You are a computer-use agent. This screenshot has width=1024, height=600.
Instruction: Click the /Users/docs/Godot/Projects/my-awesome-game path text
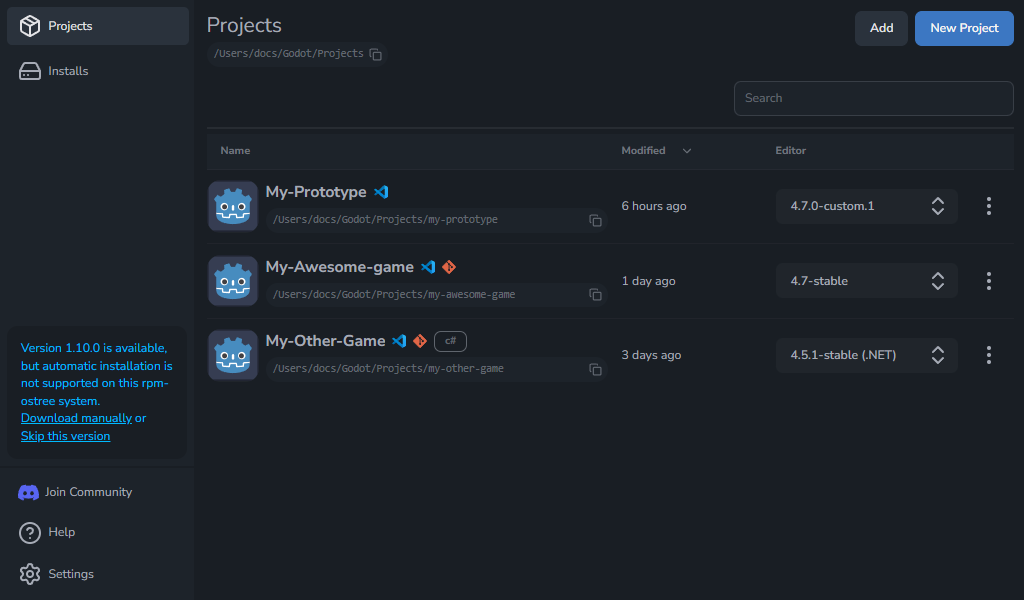394,294
